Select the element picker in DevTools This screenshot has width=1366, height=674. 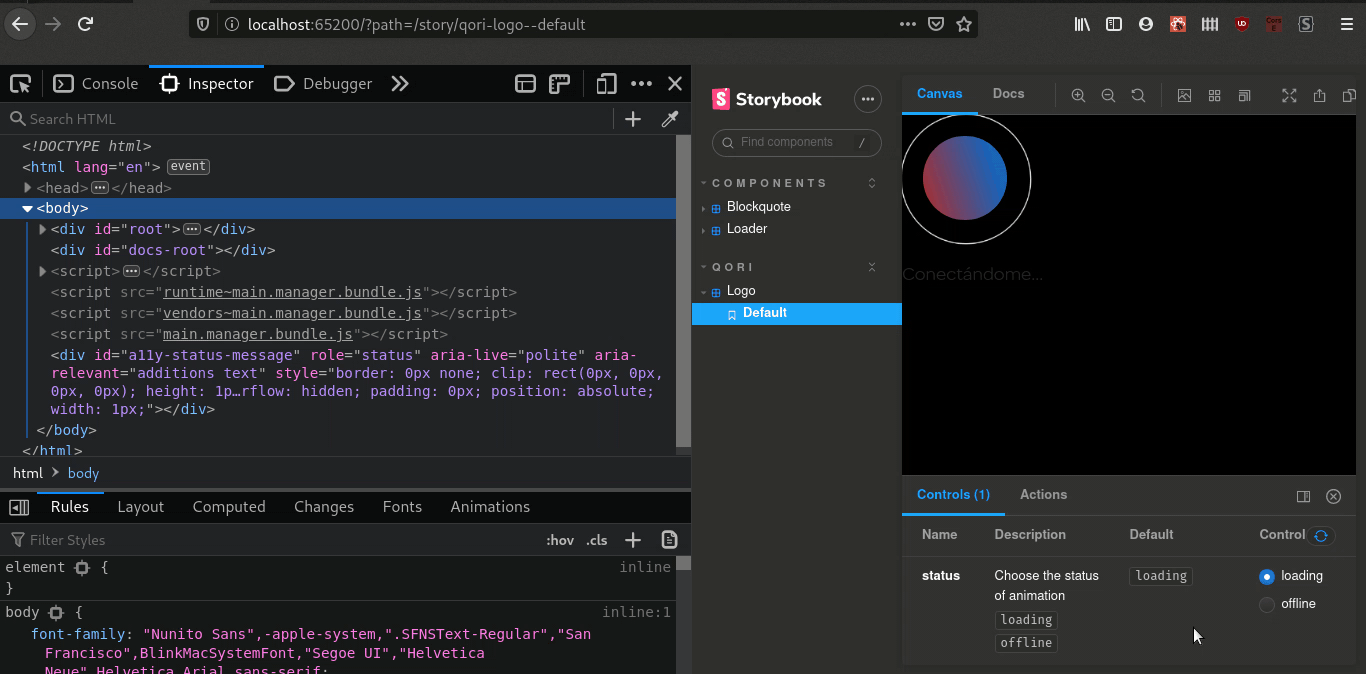click(20, 83)
